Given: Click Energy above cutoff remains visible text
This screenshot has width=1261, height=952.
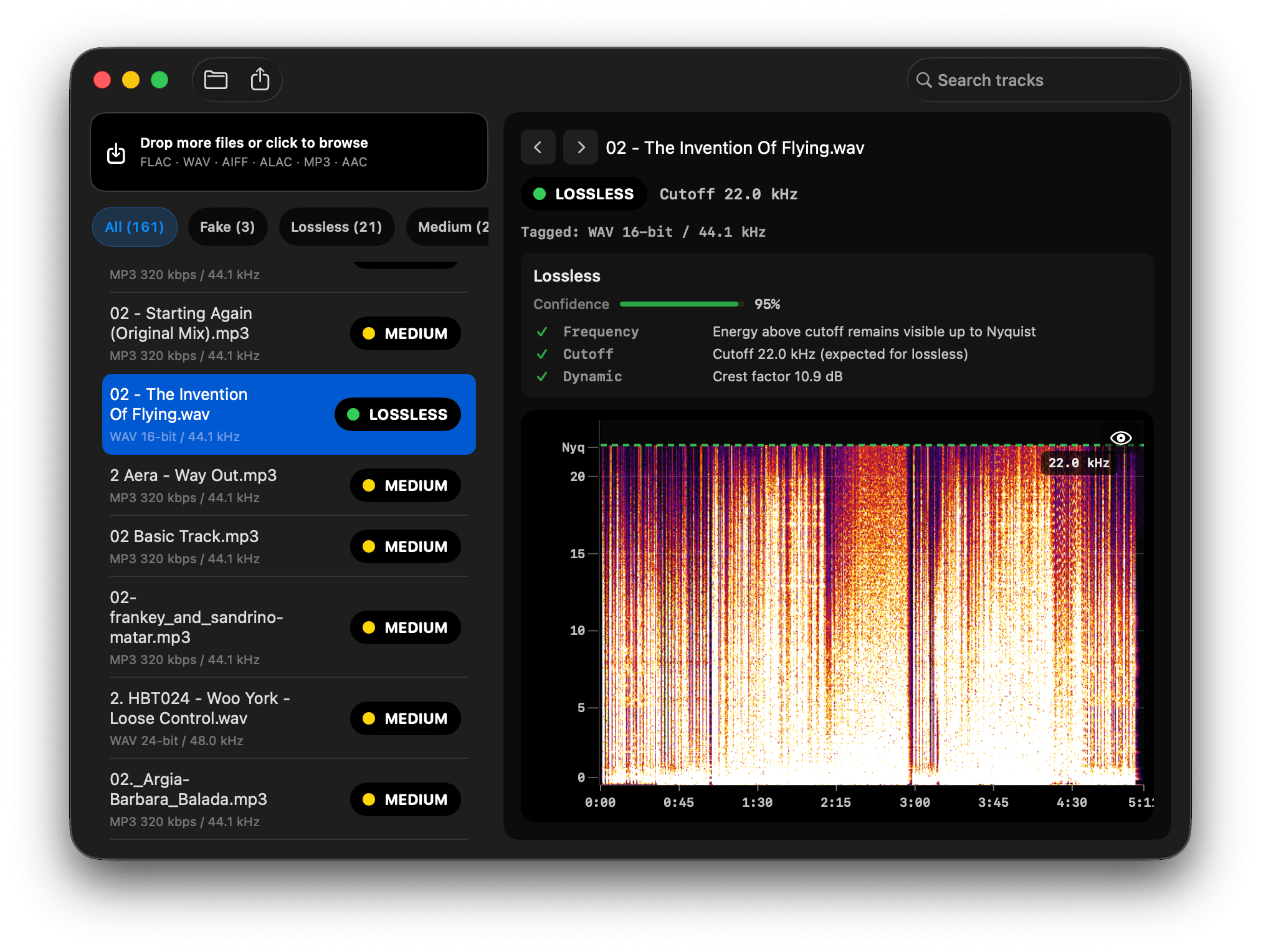Looking at the screenshot, I should click(x=874, y=331).
